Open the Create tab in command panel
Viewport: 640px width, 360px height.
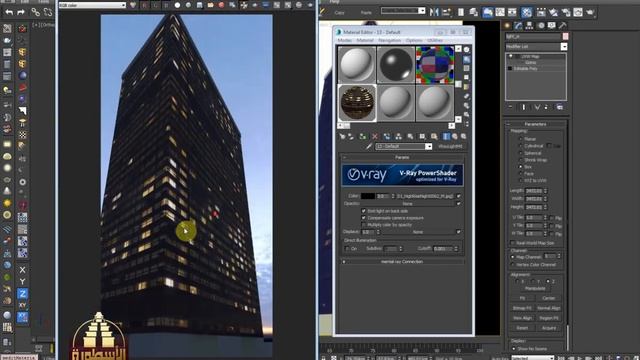tap(507, 25)
